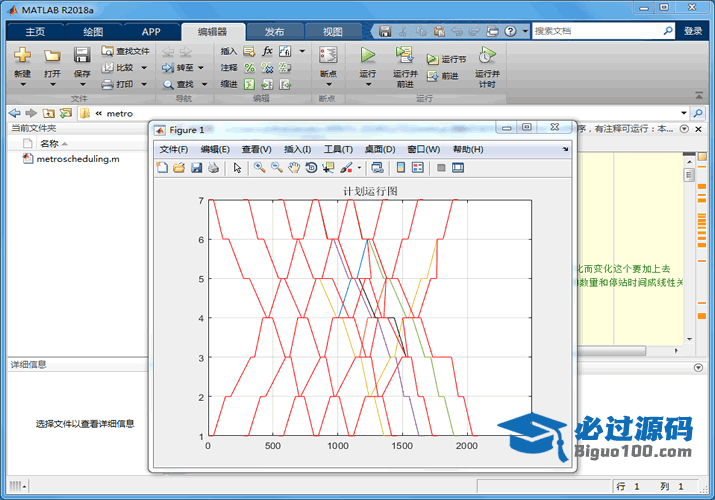
Task: Click Hide Plot Tools icon in Figure 1
Action: point(441,168)
